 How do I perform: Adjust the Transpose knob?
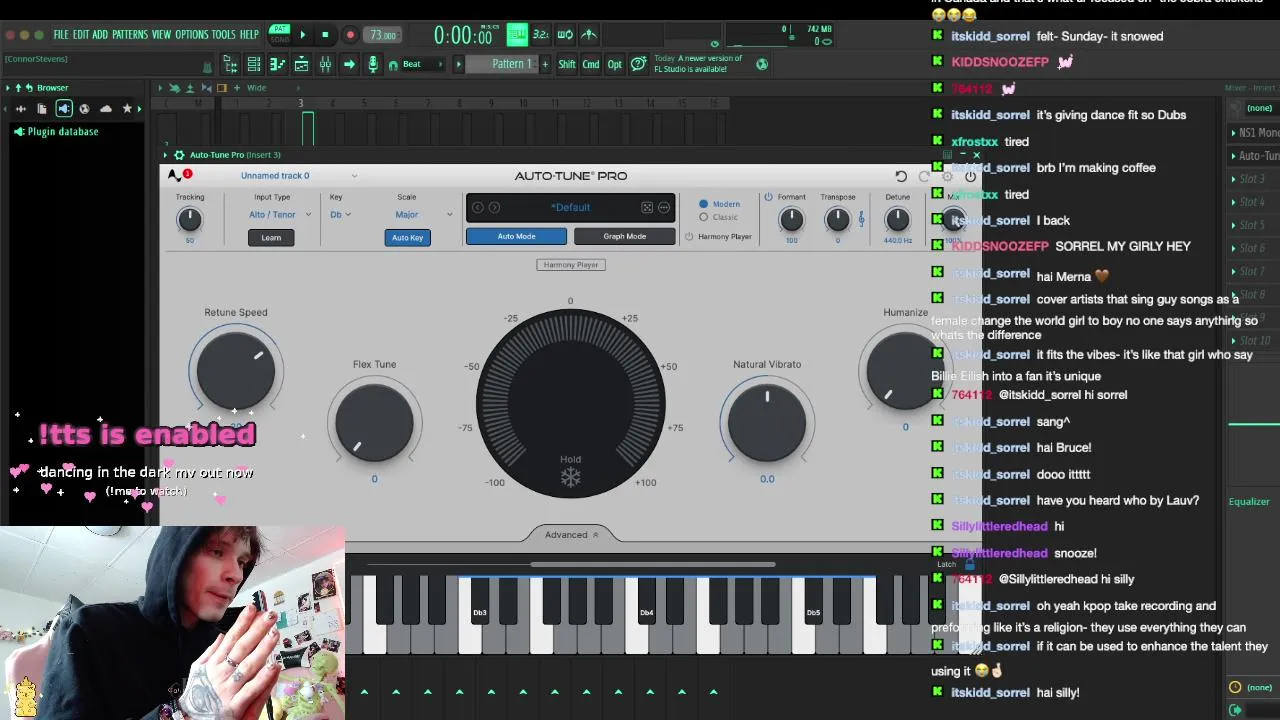pyautogui.click(x=838, y=219)
